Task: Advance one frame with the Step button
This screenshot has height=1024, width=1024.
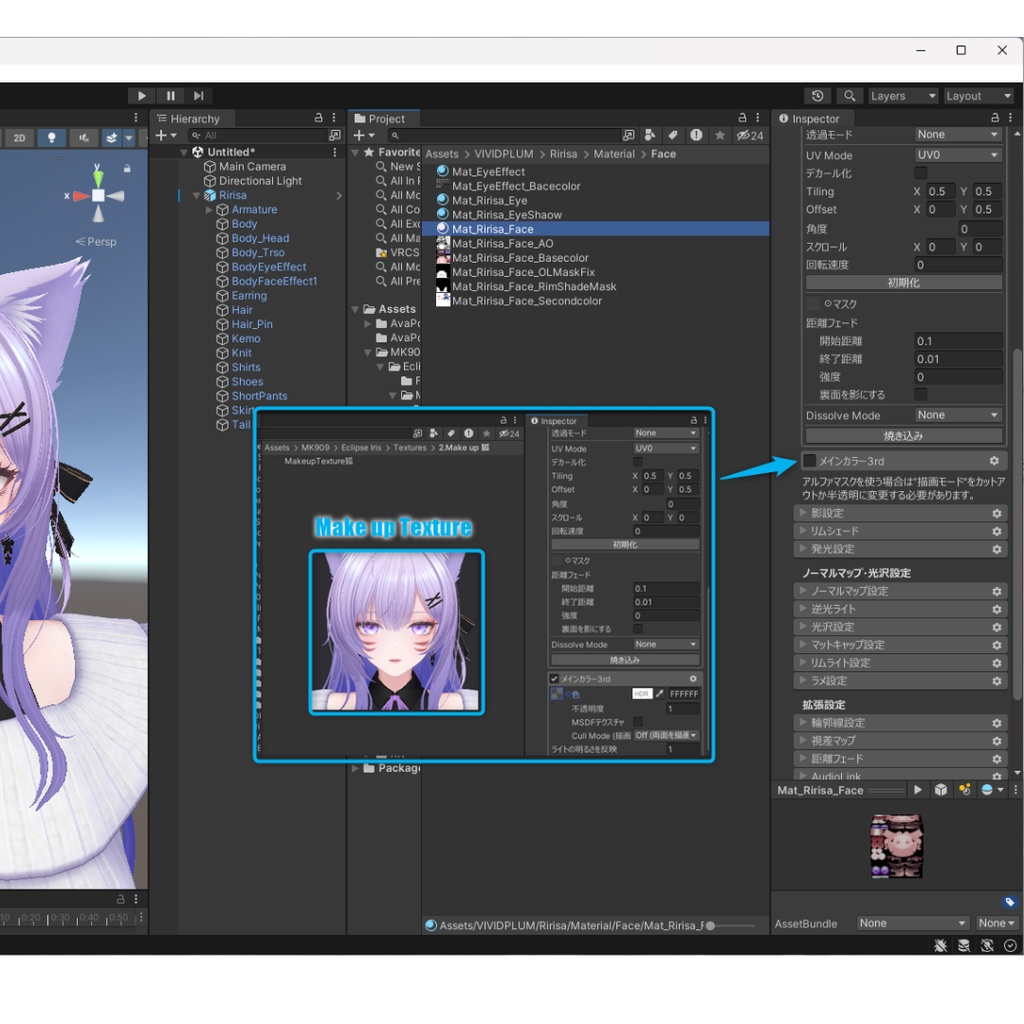Action: (x=199, y=96)
